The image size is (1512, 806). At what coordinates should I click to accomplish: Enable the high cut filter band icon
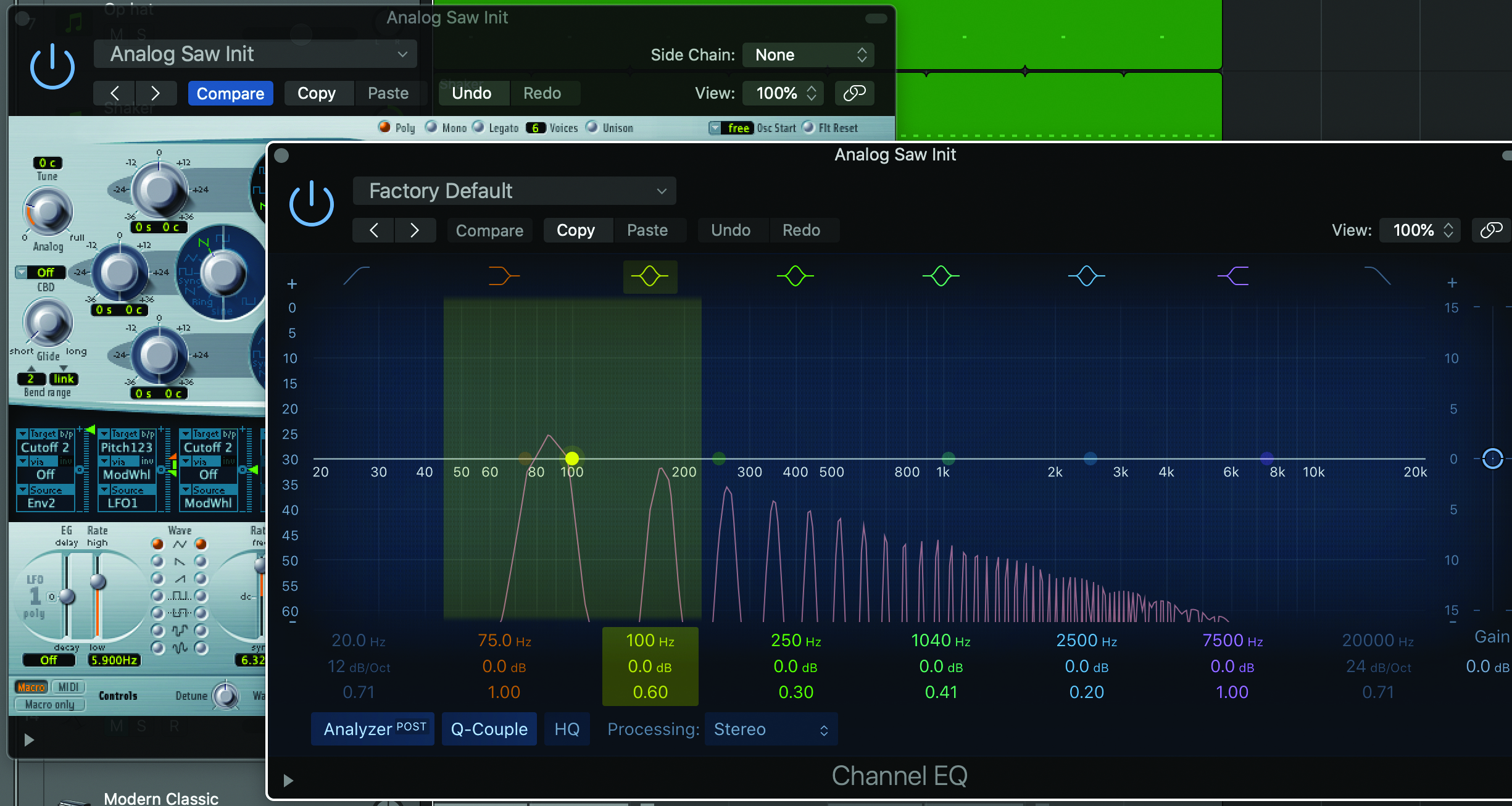coord(1377,275)
